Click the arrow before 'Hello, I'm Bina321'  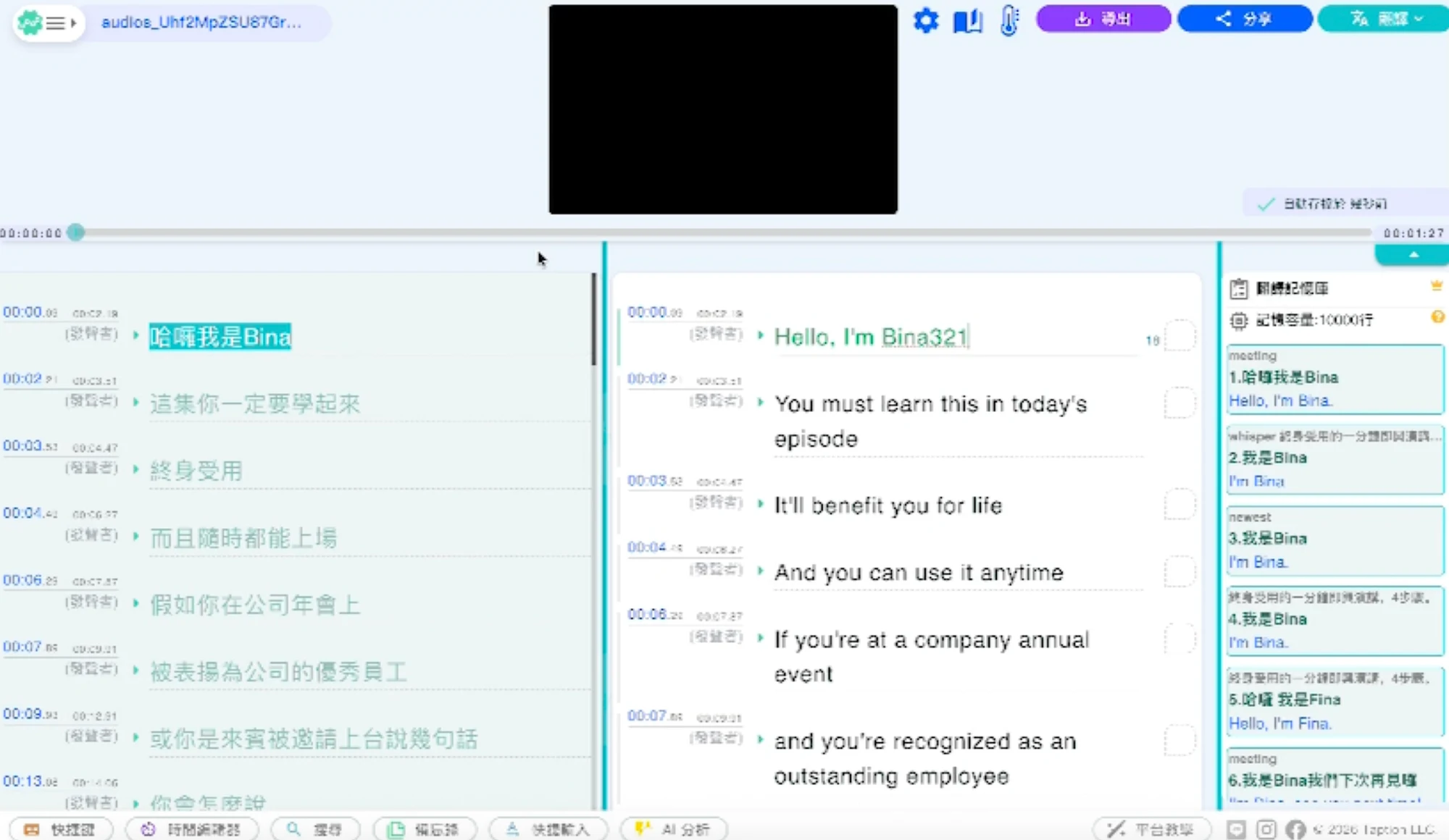pos(760,335)
